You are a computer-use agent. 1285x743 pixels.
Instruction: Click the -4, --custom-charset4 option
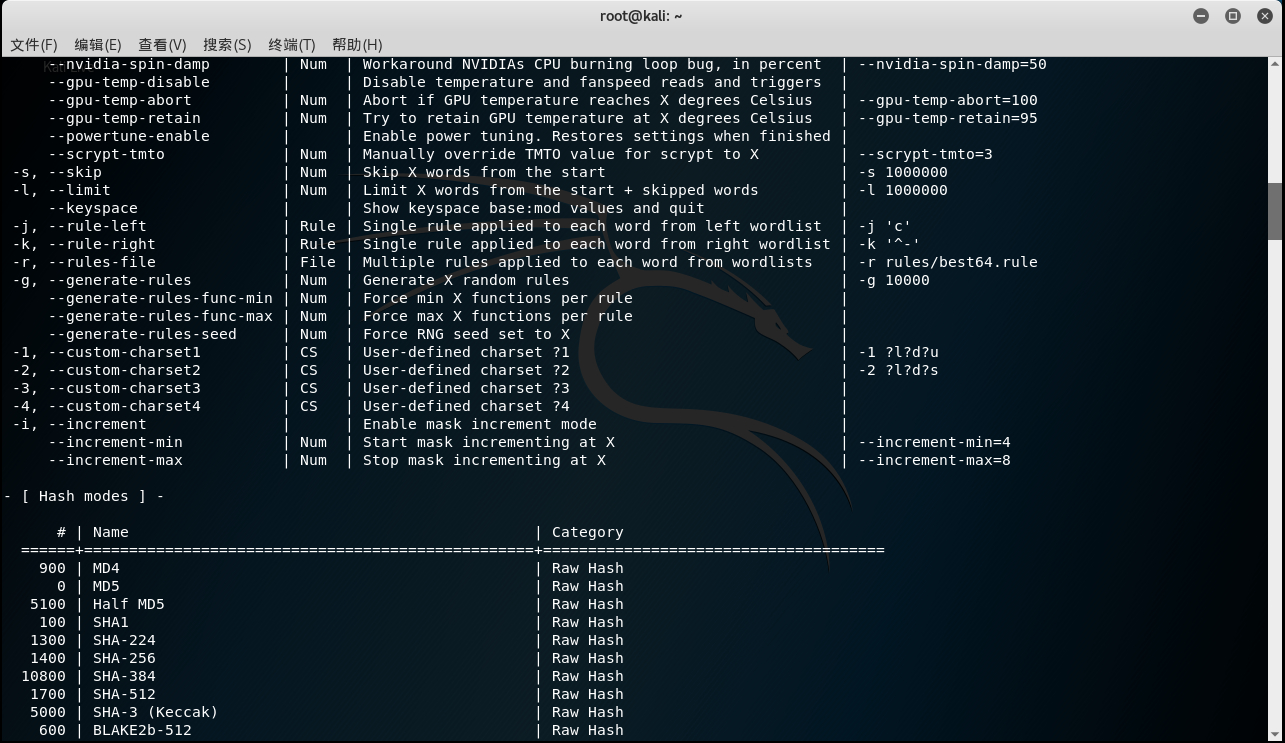107,406
